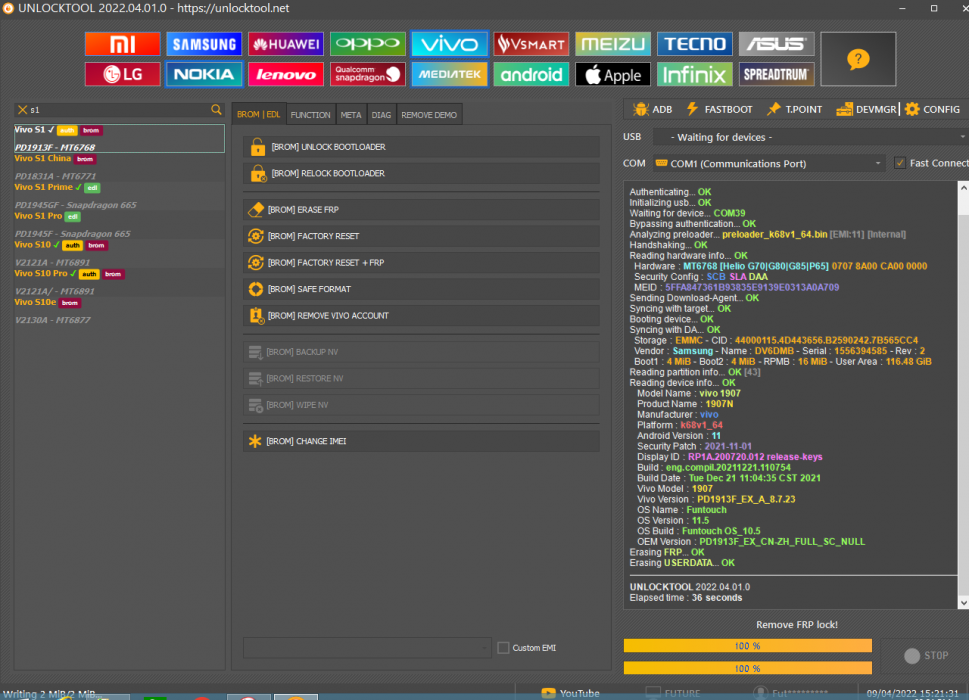Open the LG brand section
This screenshot has width=969, height=700.
pyautogui.click(x=122, y=74)
